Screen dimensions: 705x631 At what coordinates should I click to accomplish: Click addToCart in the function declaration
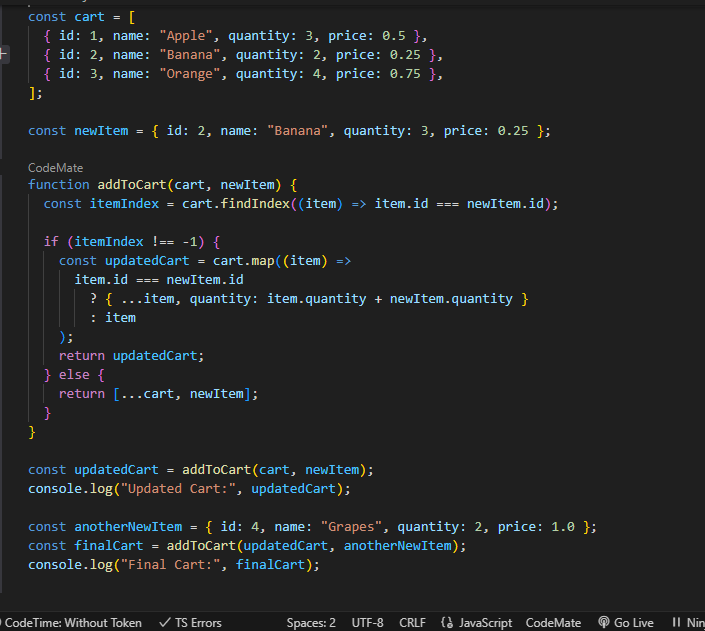pyautogui.click(x=132, y=185)
